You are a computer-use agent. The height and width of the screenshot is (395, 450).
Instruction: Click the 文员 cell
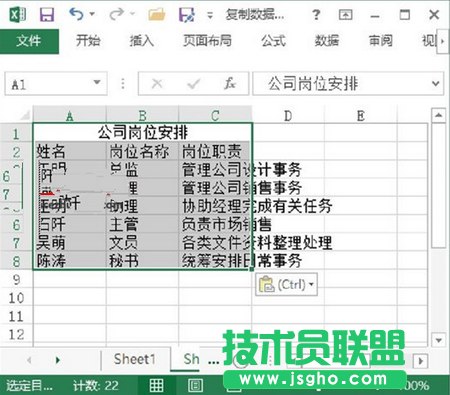[142, 242]
